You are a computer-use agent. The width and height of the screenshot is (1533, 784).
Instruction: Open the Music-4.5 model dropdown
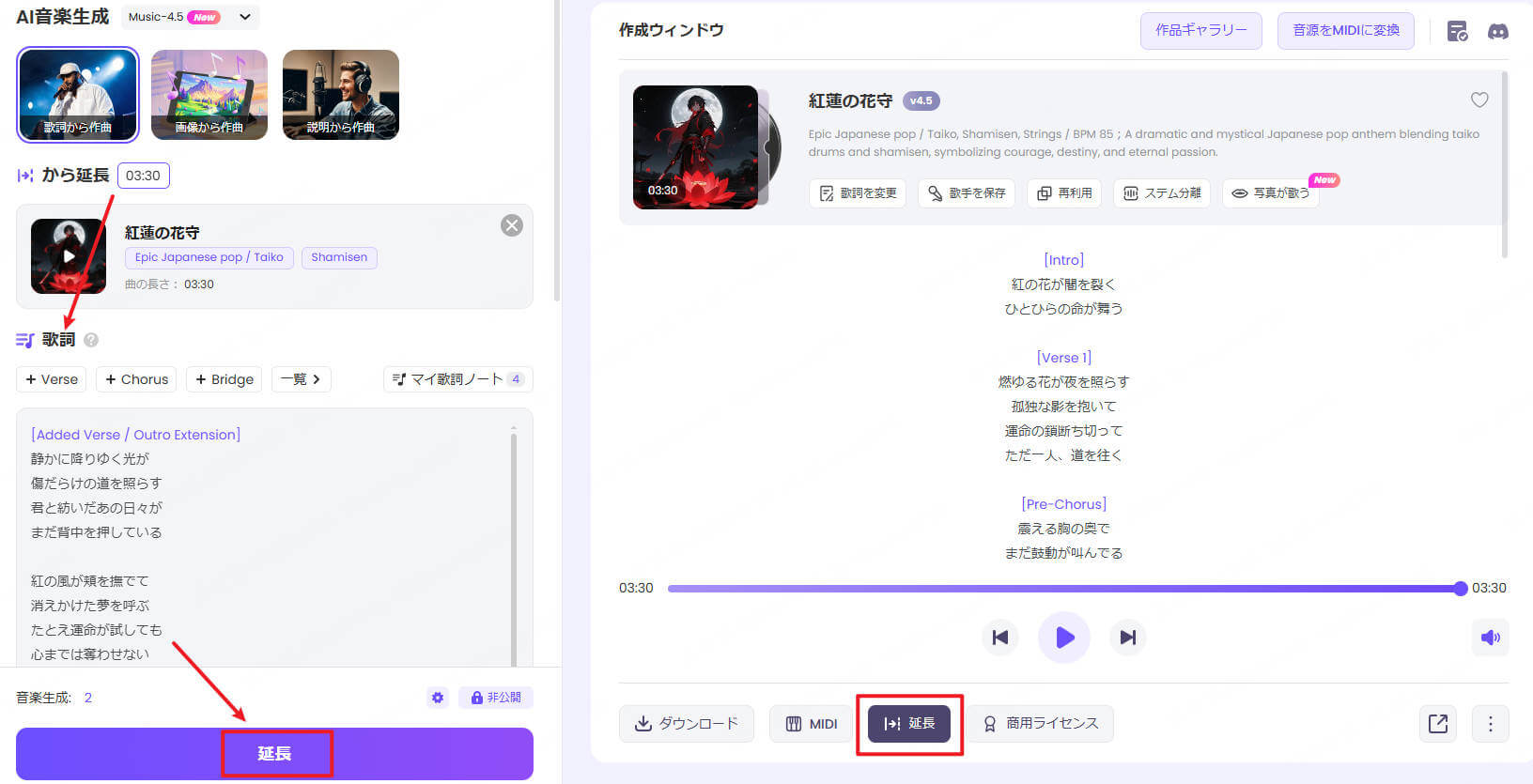[x=190, y=17]
